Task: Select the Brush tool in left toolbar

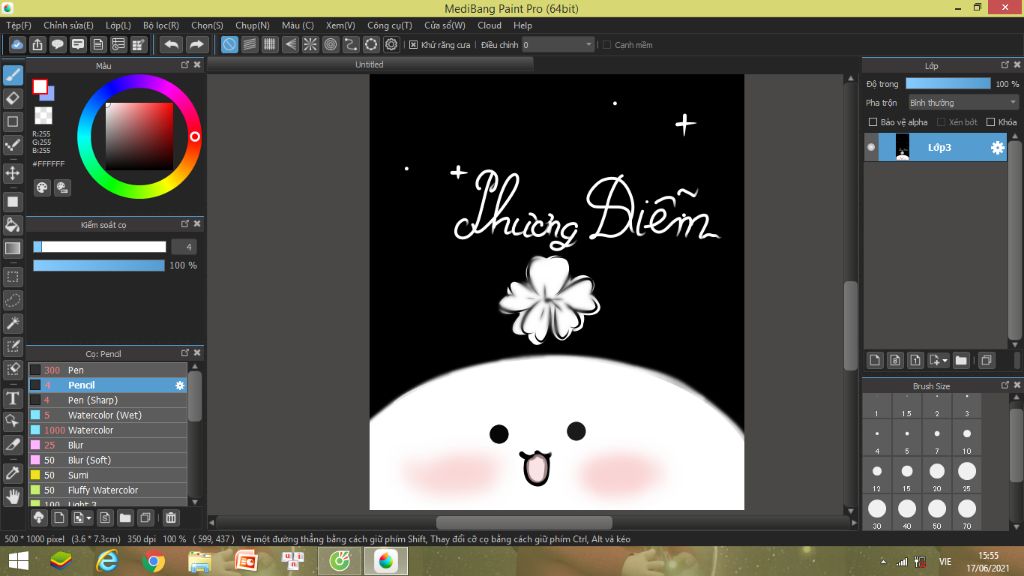Action: [12, 75]
